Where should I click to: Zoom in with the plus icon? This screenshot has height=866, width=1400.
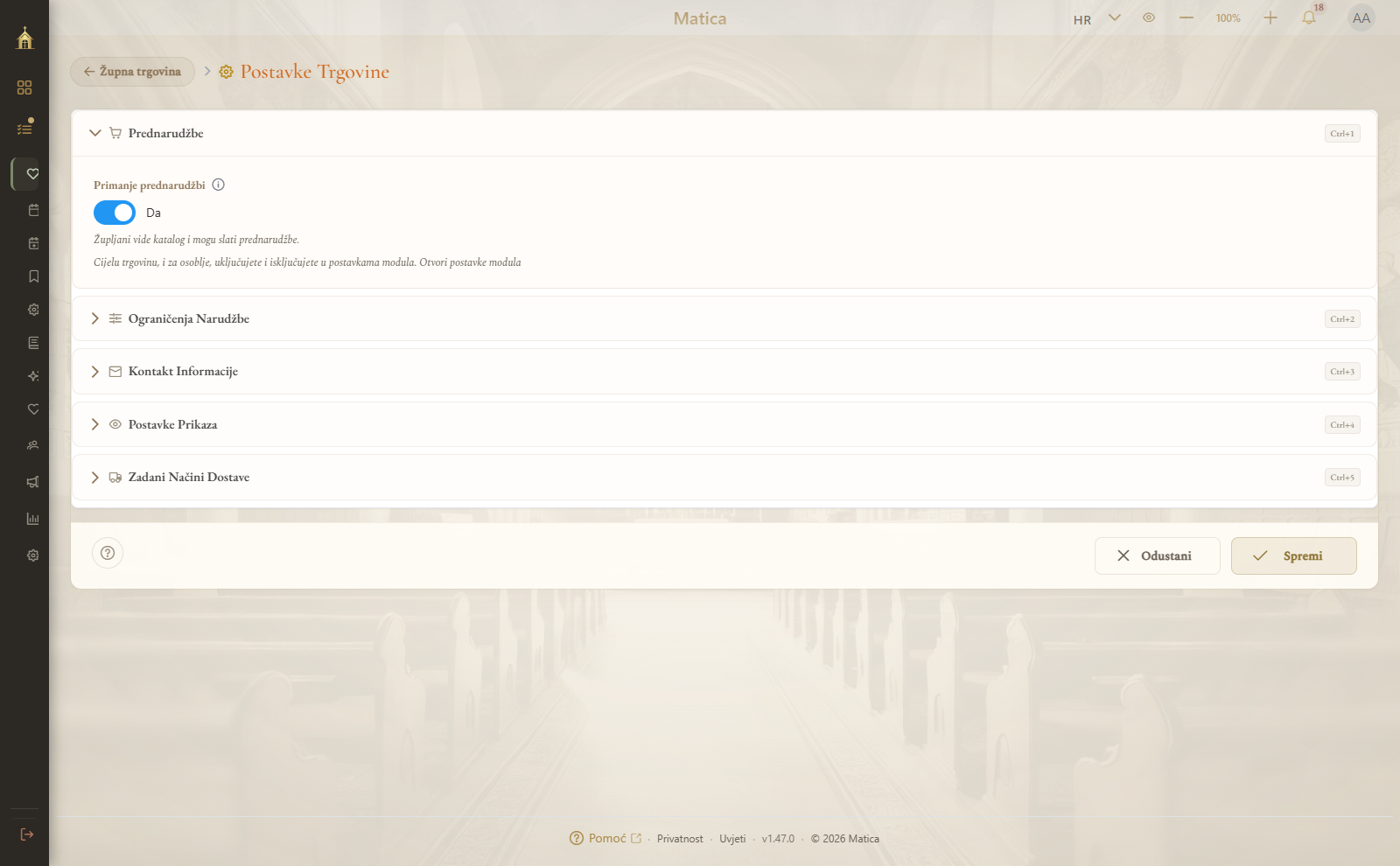[1270, 17]
